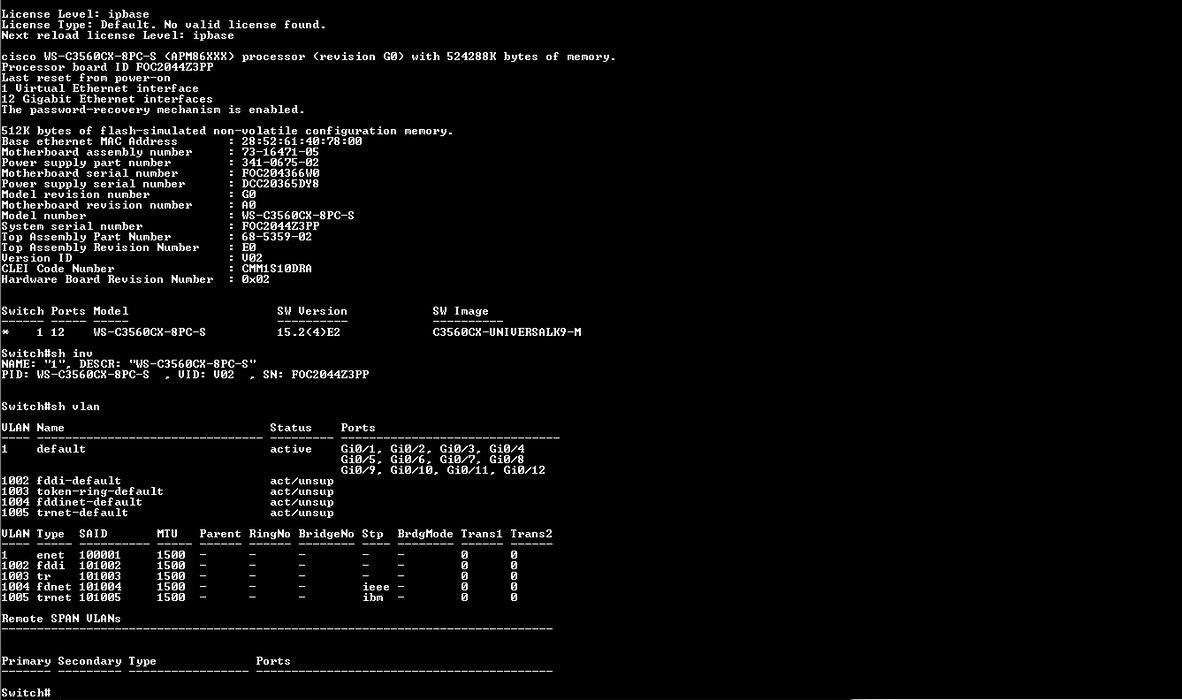Image resolution: width=1182 pixels, height=700 pixels.
Task: Click the 'SAID' column header
Action: pos(93,534)
